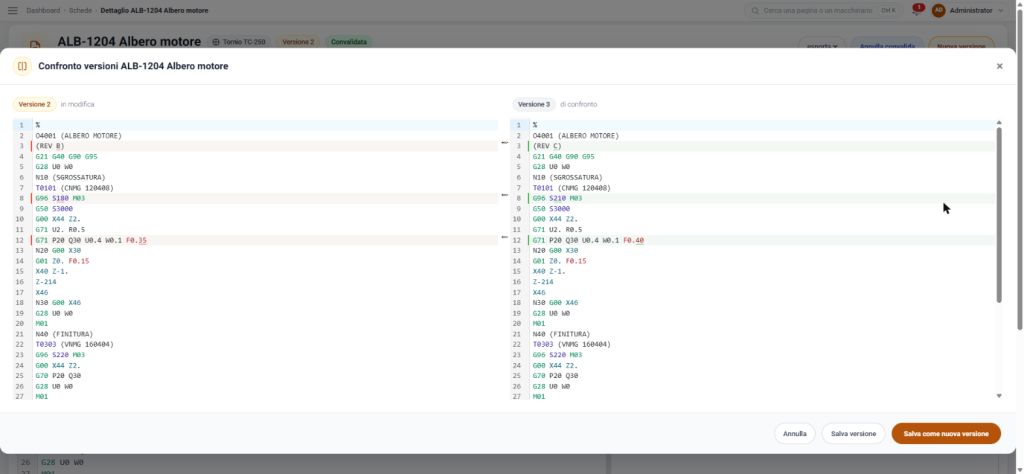Image resolution: width=1024 pixels, height=474 pixels.
Task: Click the Ctrl K shortcut badge
Action: tap(888, 10)
